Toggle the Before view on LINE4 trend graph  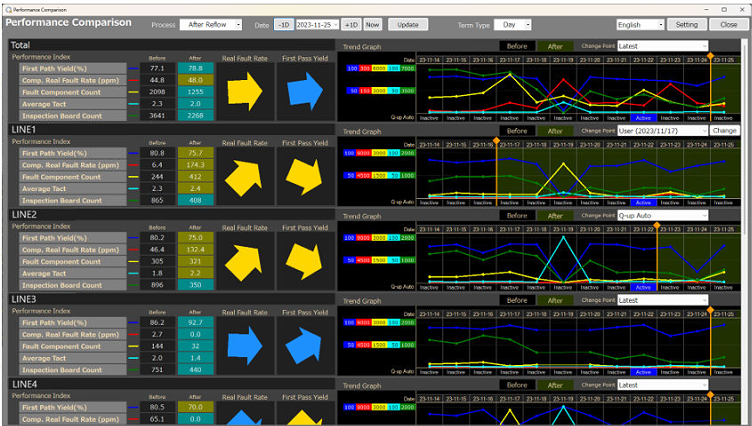coord(517,385)
